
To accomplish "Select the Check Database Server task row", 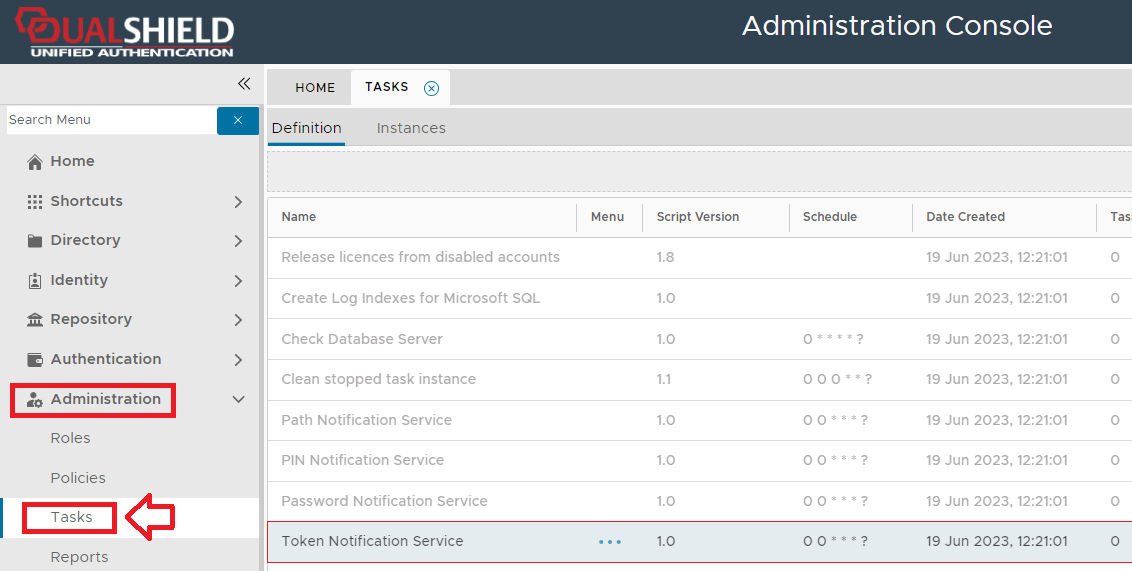I will [x=362, y=339].
